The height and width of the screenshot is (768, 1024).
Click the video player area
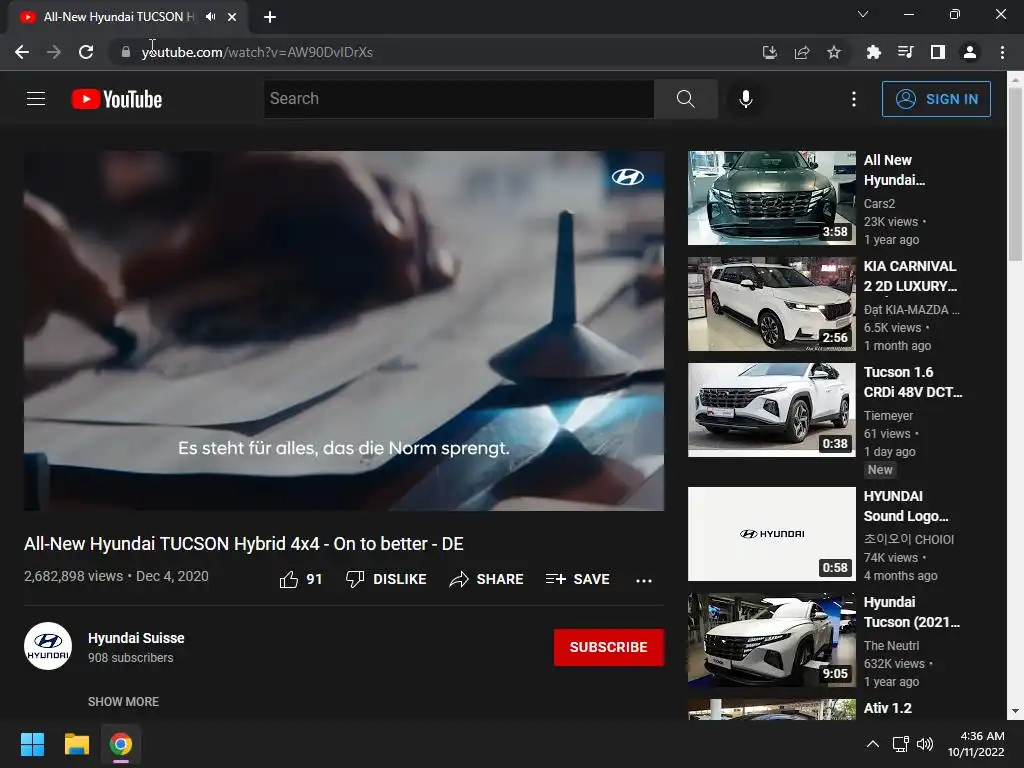coord(344,330)
